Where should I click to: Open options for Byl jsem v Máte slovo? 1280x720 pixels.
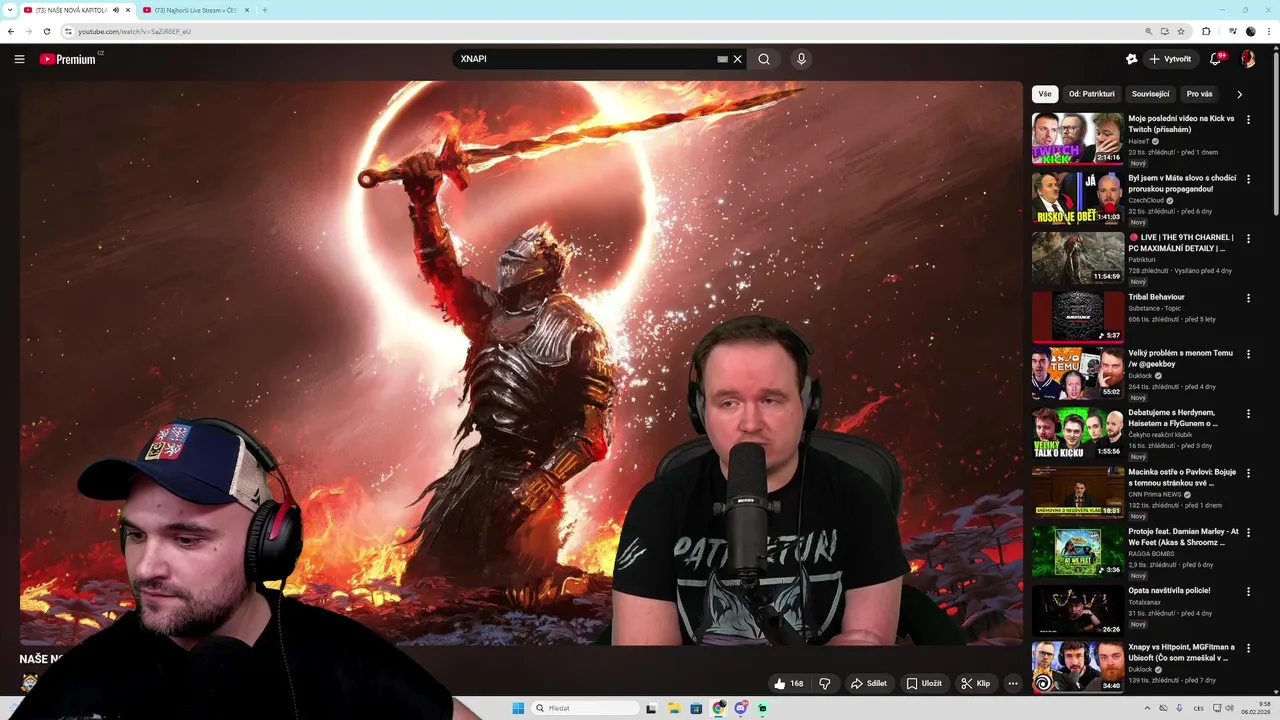click(1248, 179)
